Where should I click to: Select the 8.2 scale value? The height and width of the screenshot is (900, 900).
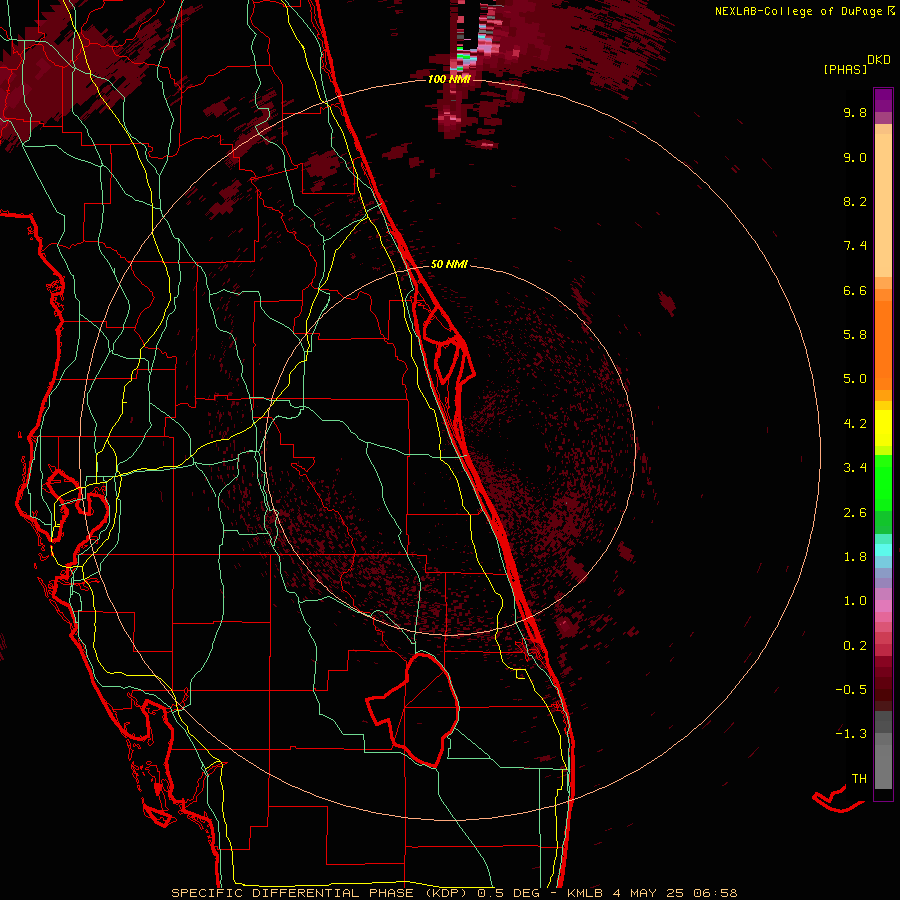pos(855,201)
